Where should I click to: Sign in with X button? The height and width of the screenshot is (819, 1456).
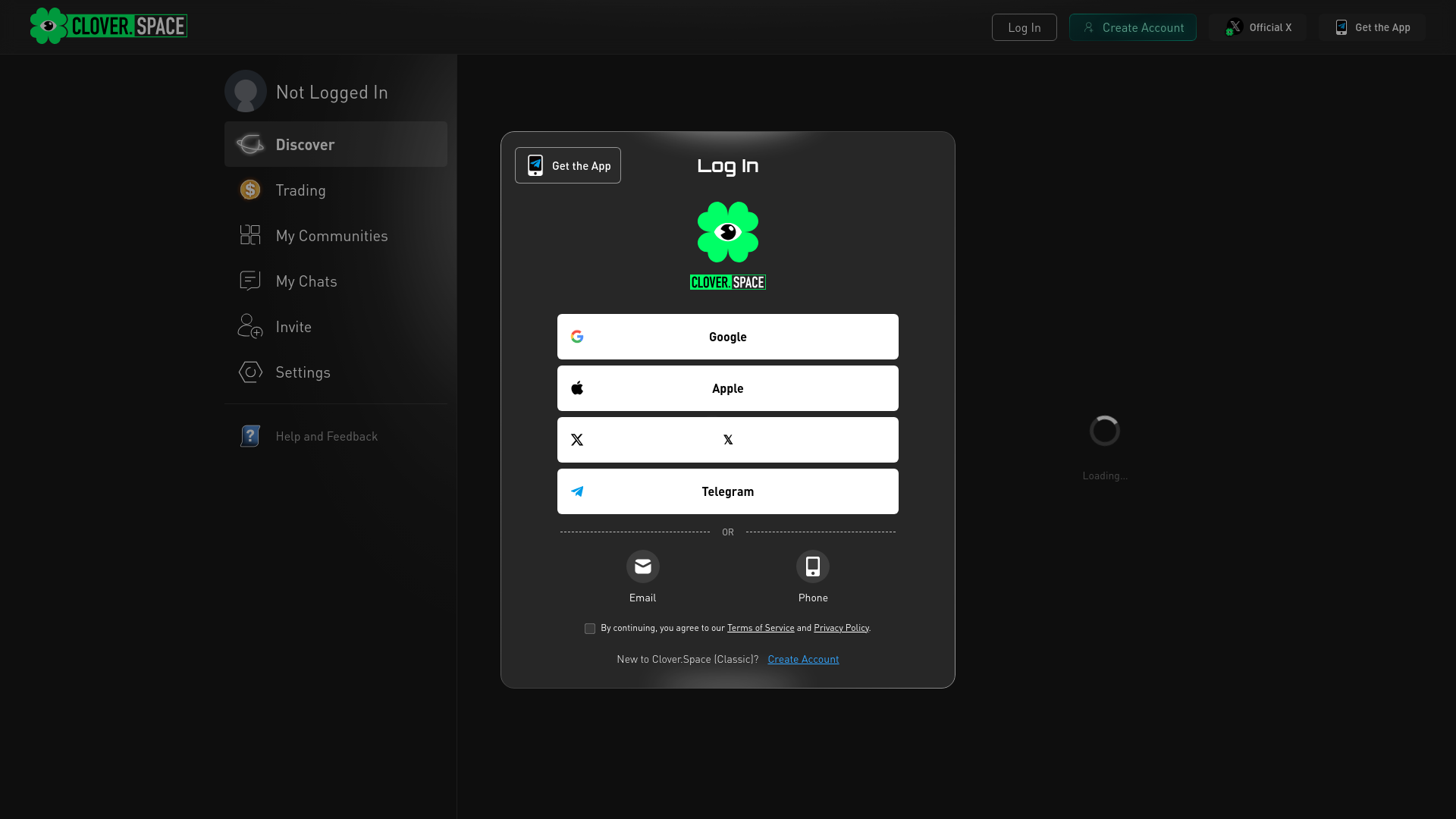click(x=728, y=440)
